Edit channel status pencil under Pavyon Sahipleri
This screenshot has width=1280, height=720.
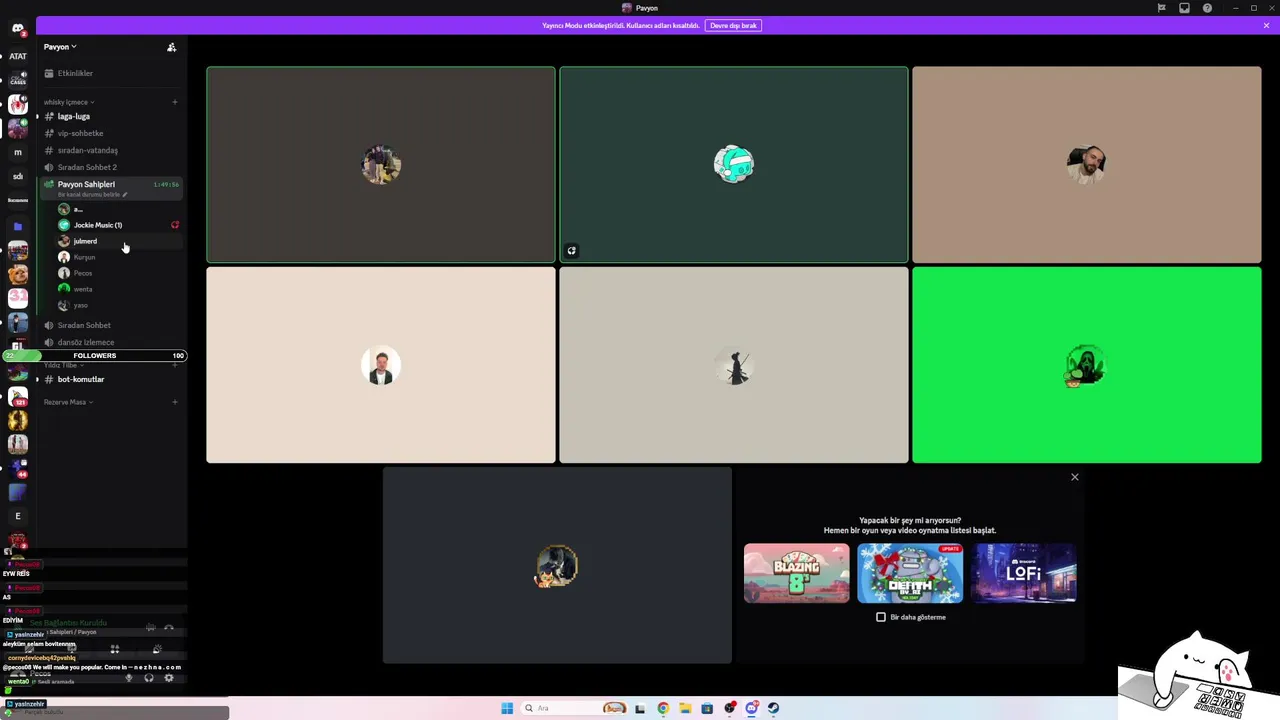coord(125,195)
